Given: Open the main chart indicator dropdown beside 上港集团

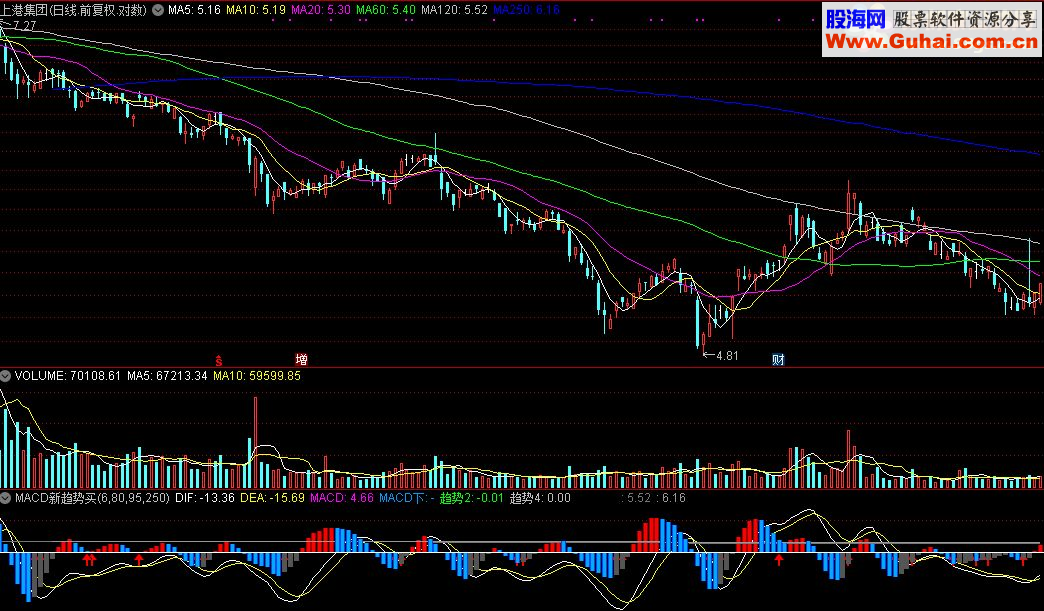Looking at the screenshot, I should click(x=158, y=10).
